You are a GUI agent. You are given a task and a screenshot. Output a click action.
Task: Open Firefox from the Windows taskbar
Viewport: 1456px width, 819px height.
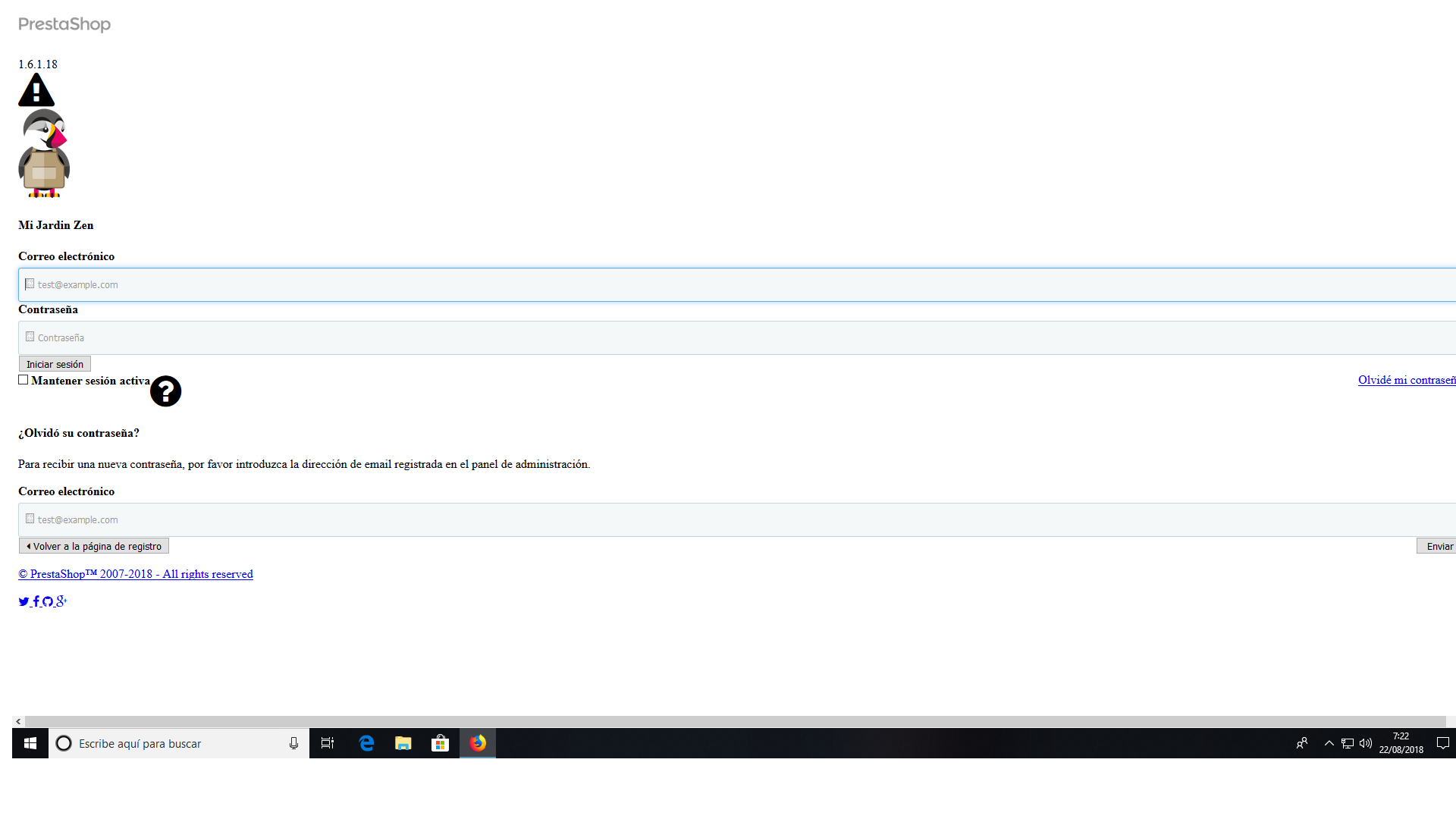click(478, 743)
